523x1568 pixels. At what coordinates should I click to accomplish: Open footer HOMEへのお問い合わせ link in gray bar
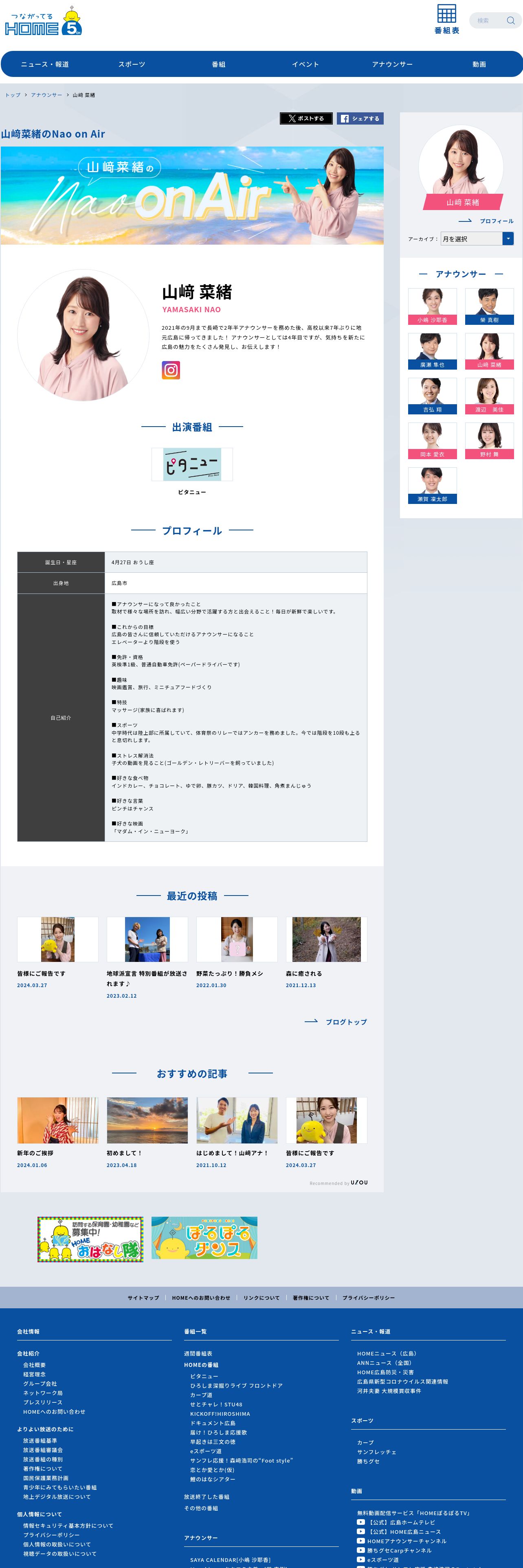(201, 1298)
